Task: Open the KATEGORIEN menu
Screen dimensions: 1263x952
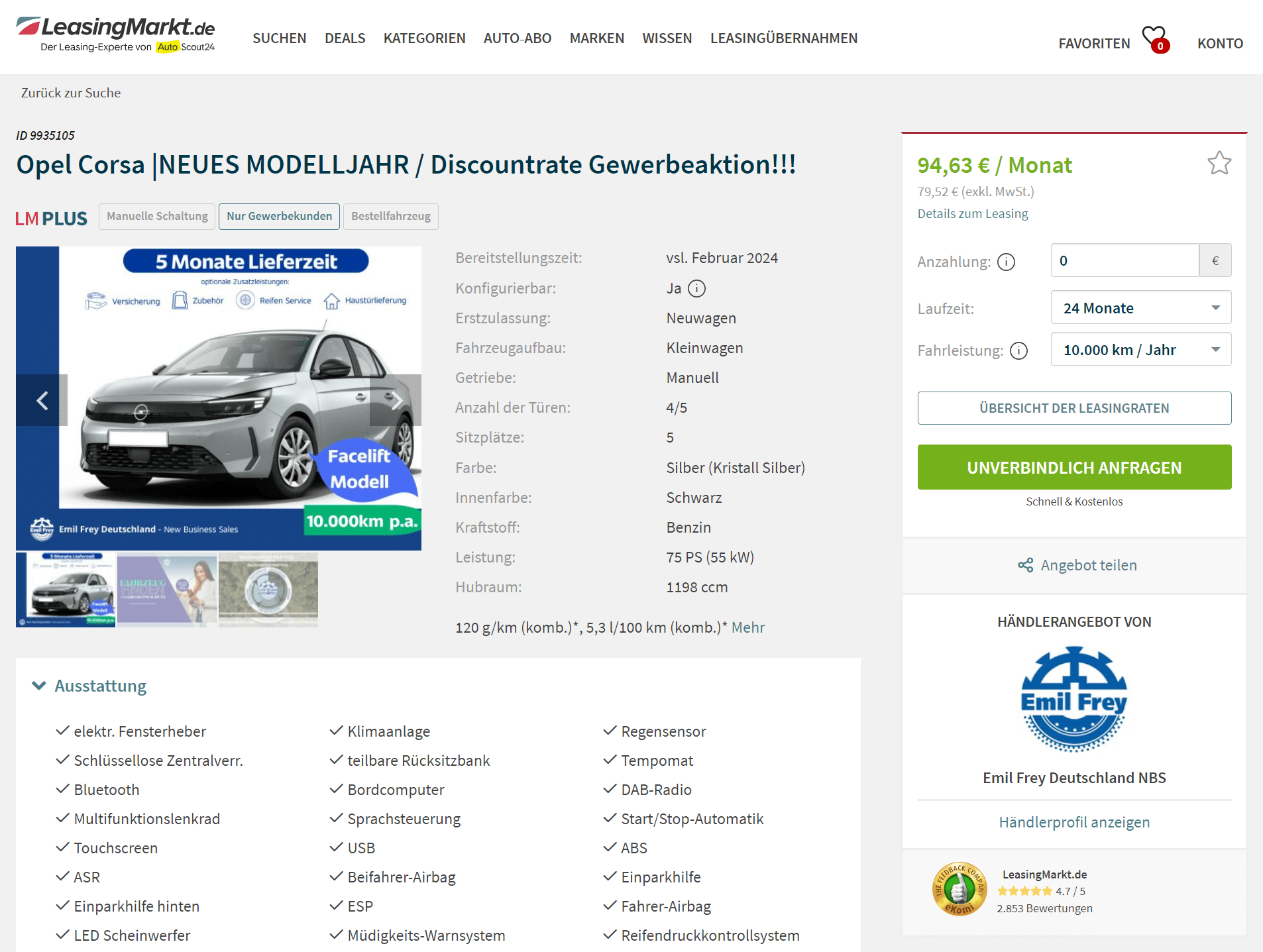Action: [x=424, y=38]
